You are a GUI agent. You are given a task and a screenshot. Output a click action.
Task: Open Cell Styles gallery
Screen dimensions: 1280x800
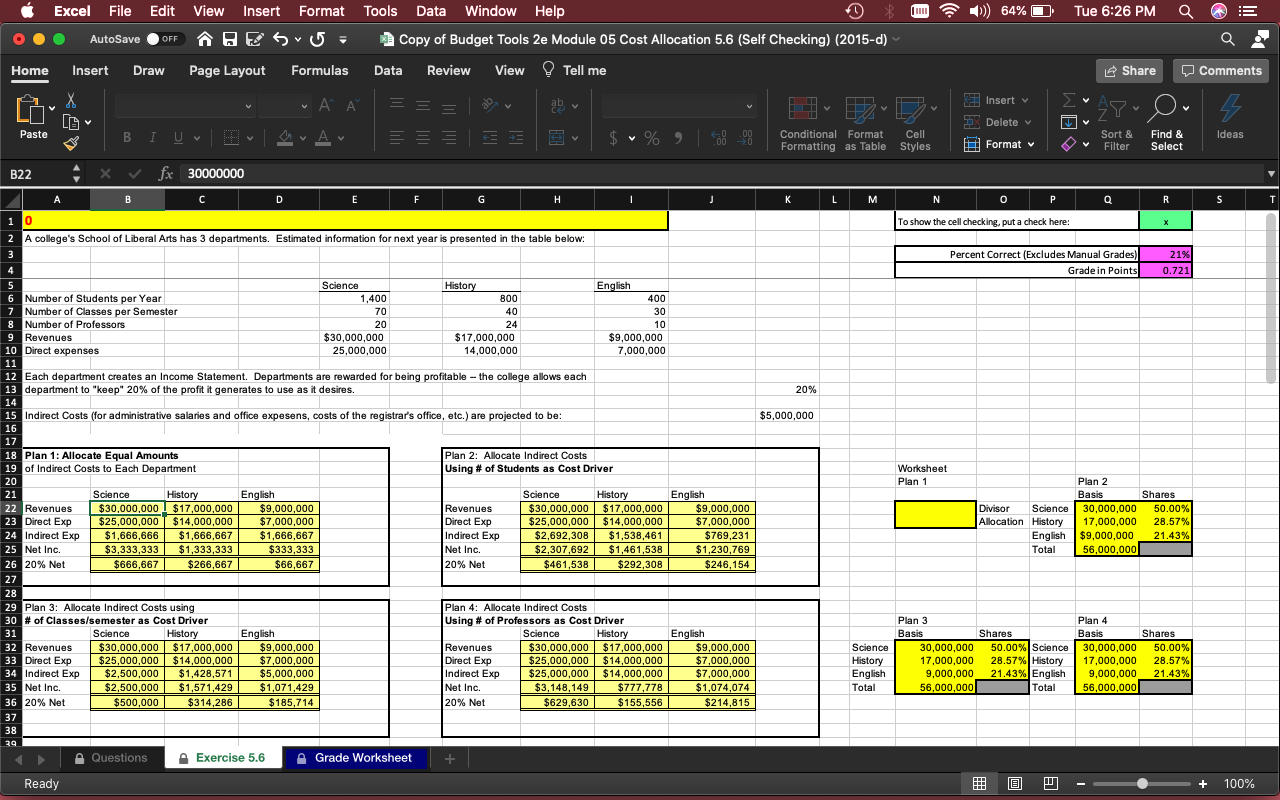pos(915,122)
